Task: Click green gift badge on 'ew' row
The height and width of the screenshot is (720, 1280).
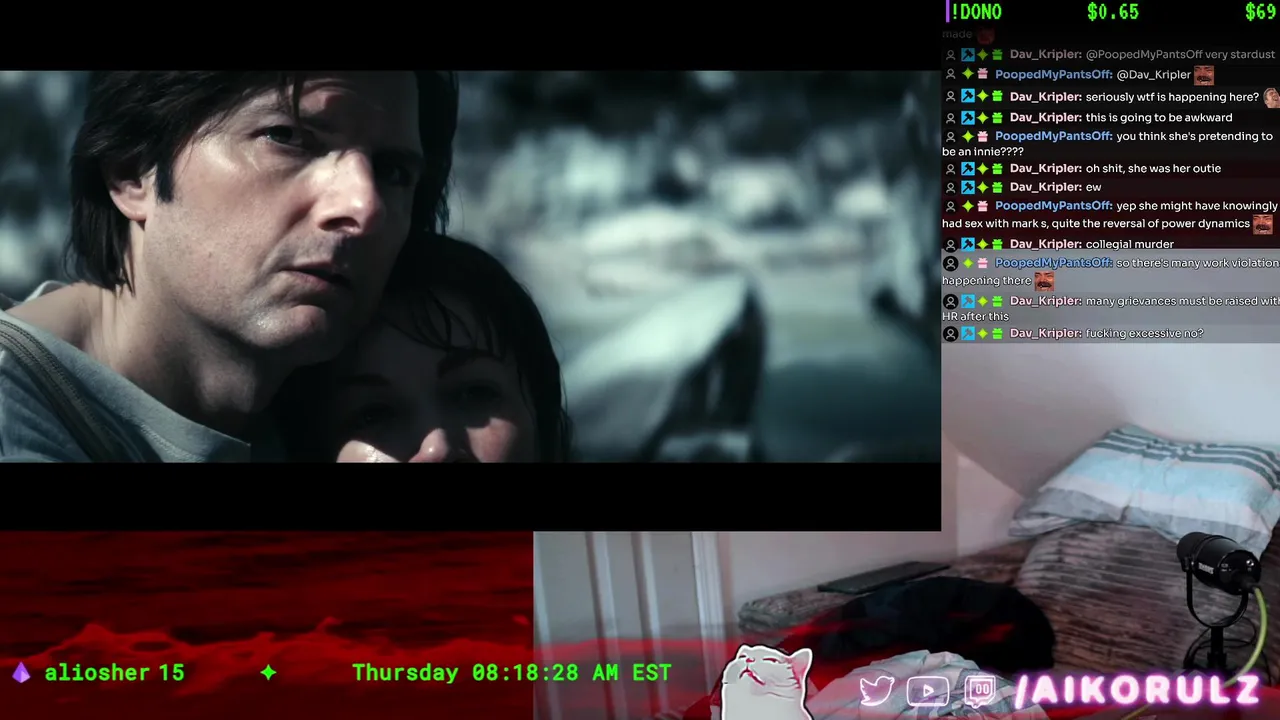Action: click(x=997, y=187)
